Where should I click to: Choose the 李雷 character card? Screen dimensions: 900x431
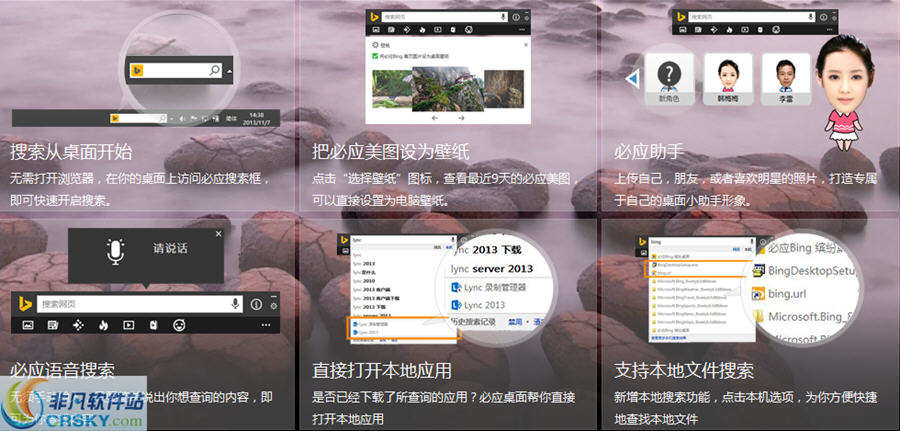point(786,79)
